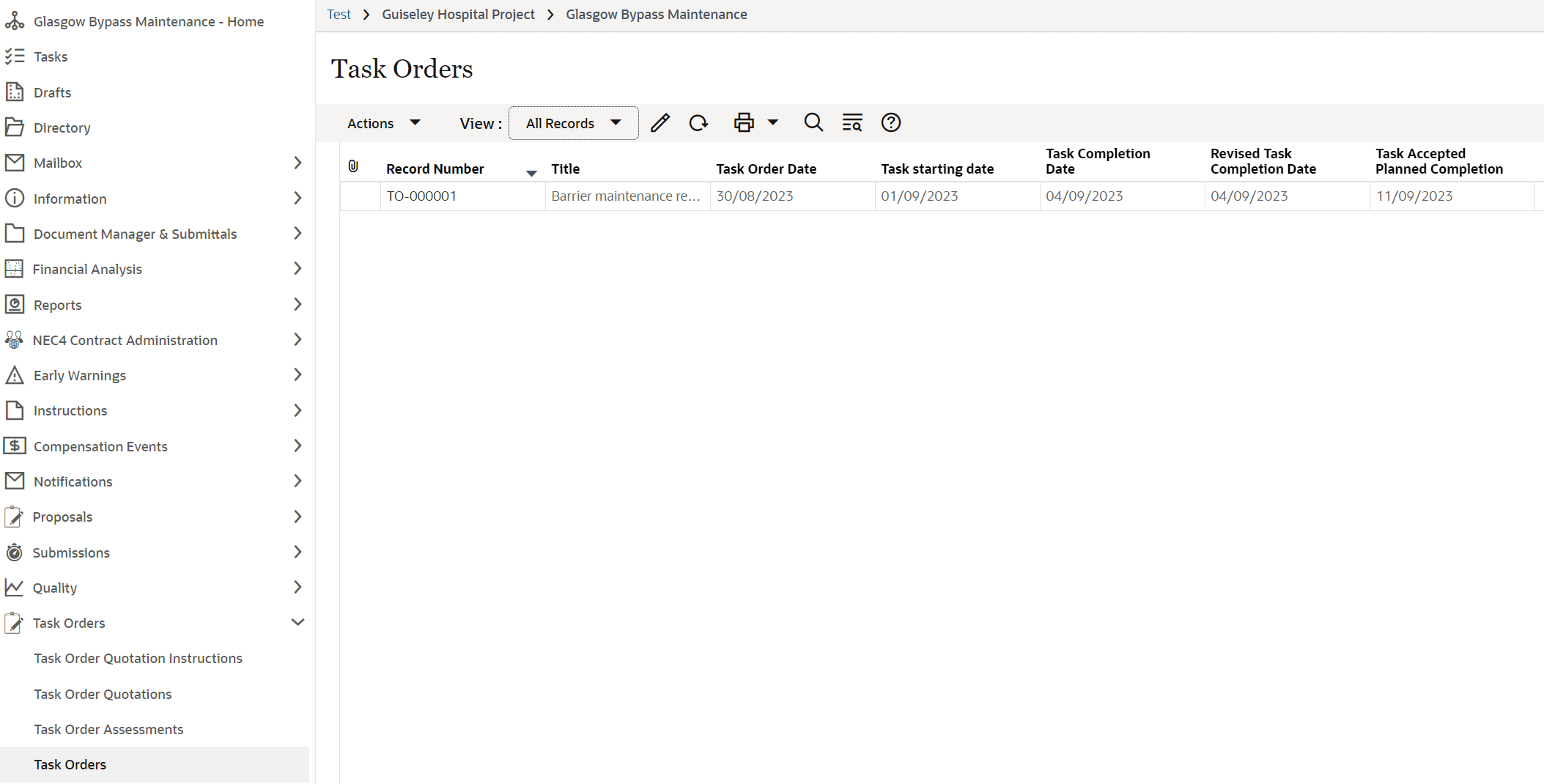This screenshot has width=1544, height=784.
Task: Select the TO-000001 row checkbox area
Action: (x=360, y=196)
